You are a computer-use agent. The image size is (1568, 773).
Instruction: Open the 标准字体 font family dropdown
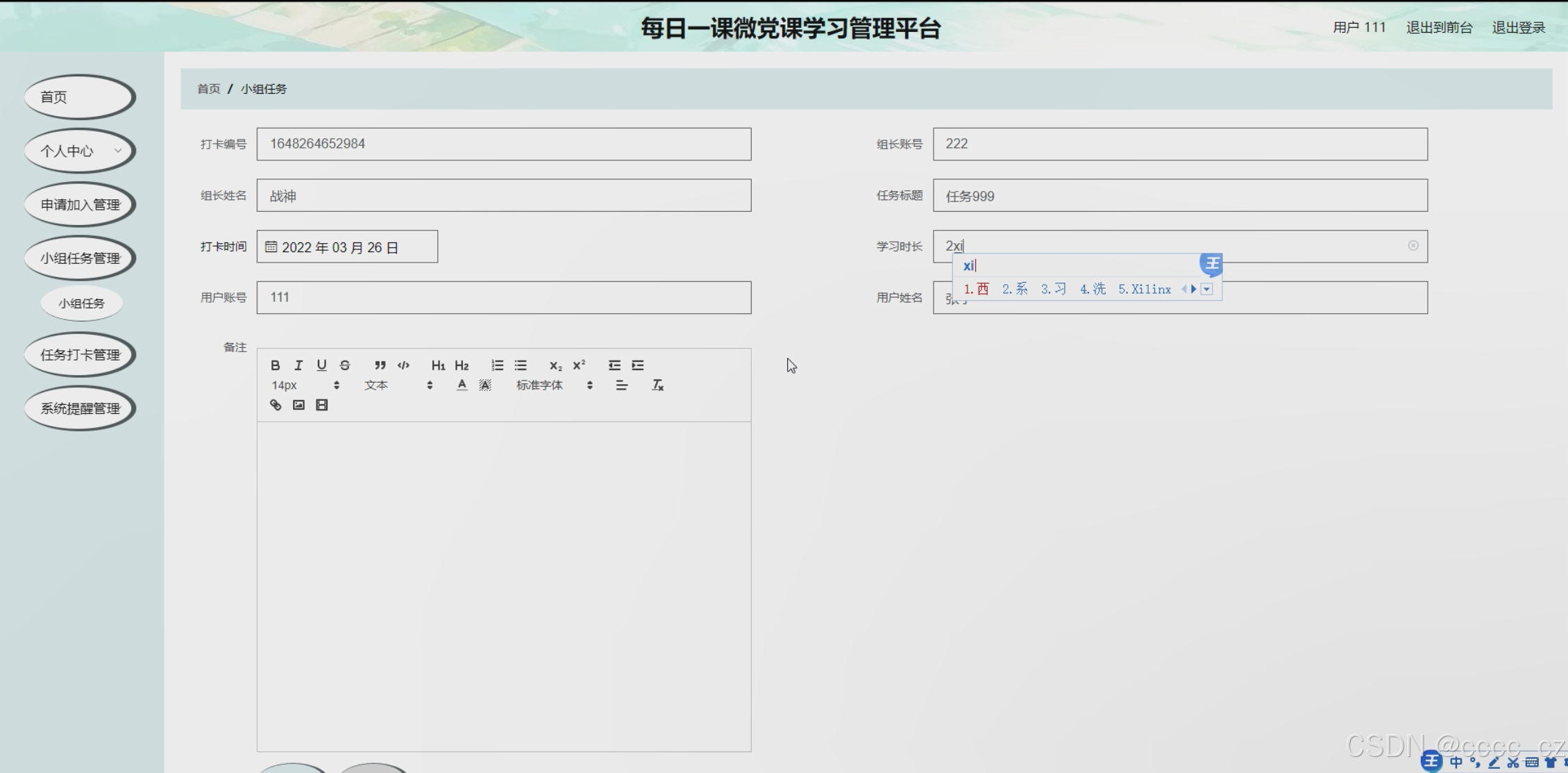tap(553, 385)
